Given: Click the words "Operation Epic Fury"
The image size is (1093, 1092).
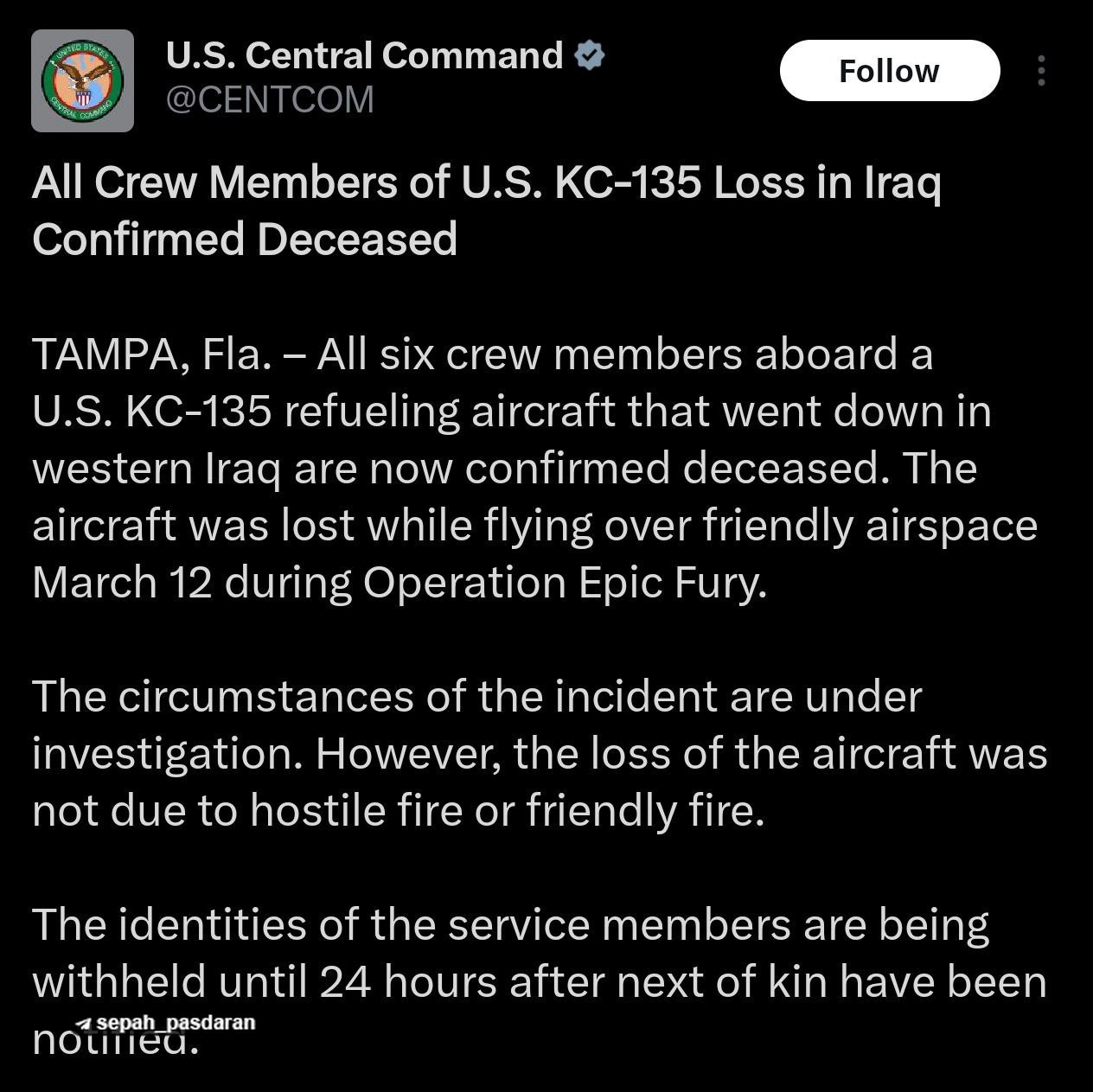Looking at the screenshot, I should pos(564,583).
